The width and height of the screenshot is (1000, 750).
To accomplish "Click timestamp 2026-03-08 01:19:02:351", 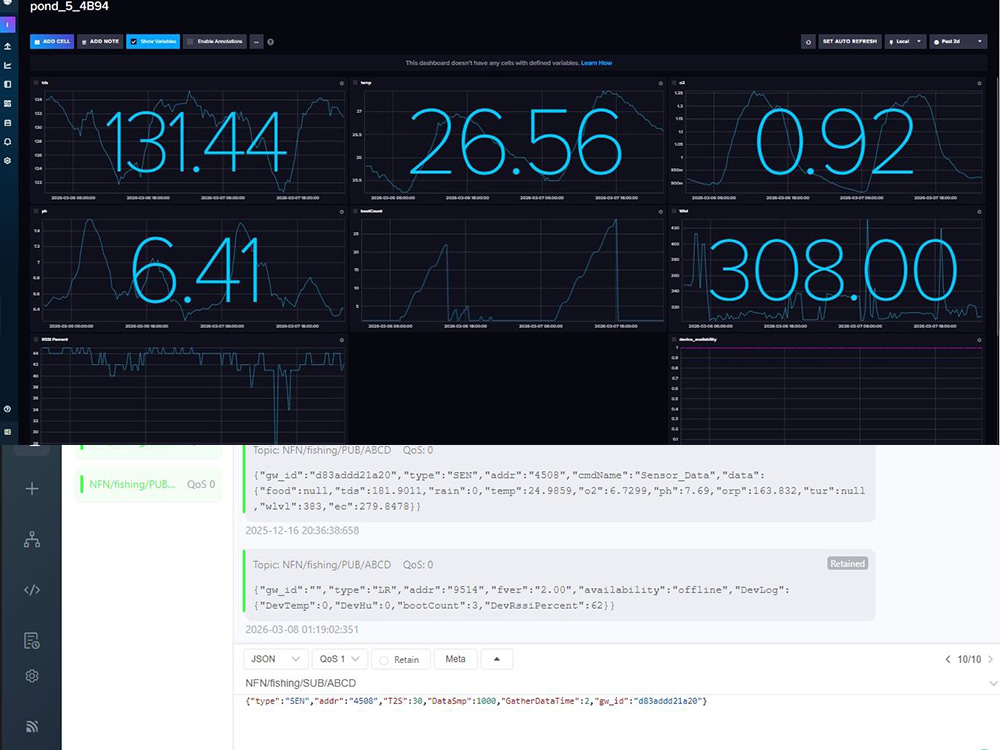I will 302,629.
